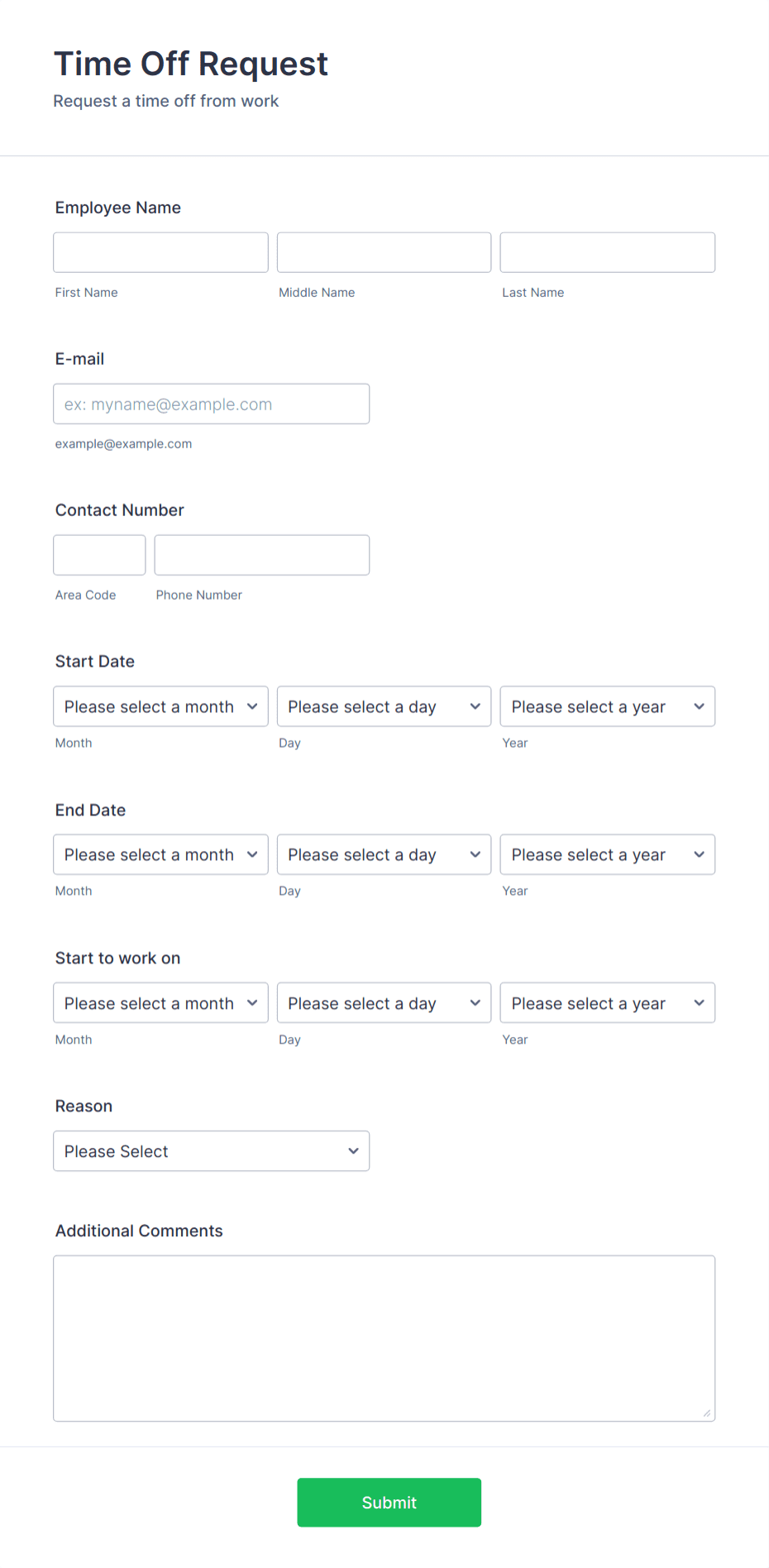Image resolution: width=769 pixels, height=1568 pixels.
Task: Open the Start Date day dropdown
Action: 384,706
